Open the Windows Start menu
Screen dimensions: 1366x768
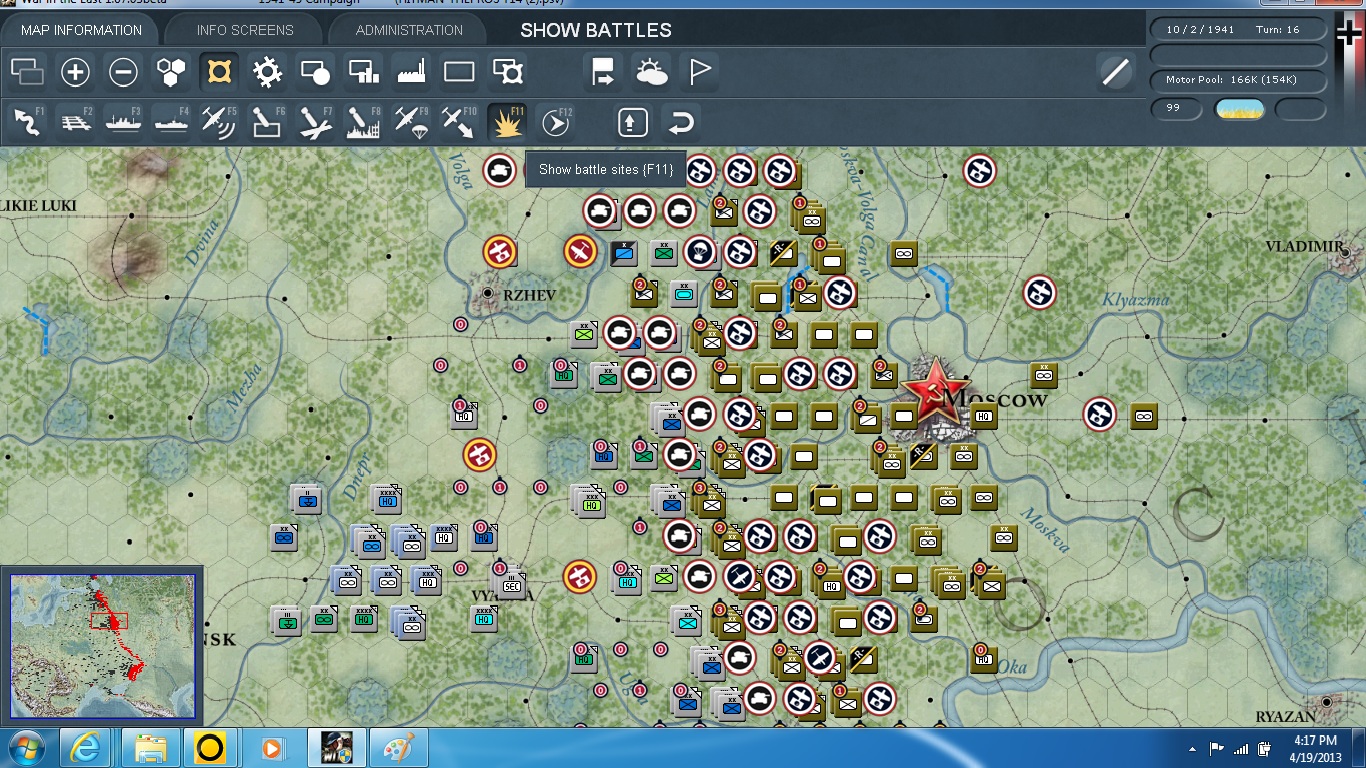pos(24,748)
